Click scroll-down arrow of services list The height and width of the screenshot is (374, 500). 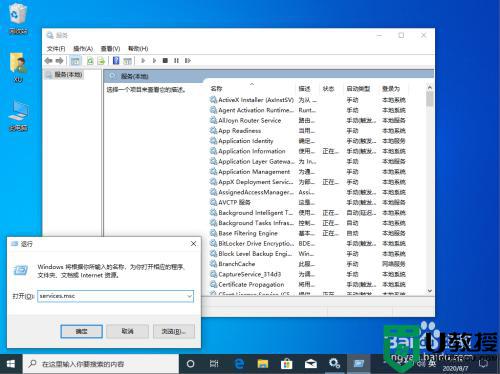(430, 291)
